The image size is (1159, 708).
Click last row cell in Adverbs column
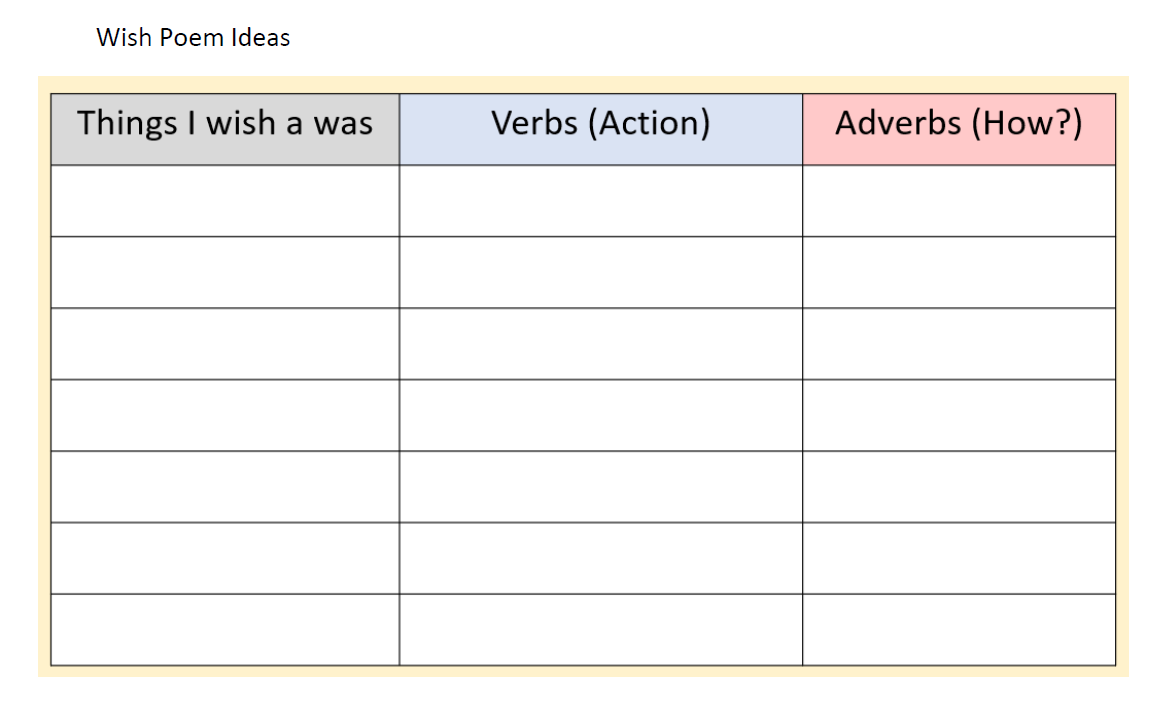(958, 629)
